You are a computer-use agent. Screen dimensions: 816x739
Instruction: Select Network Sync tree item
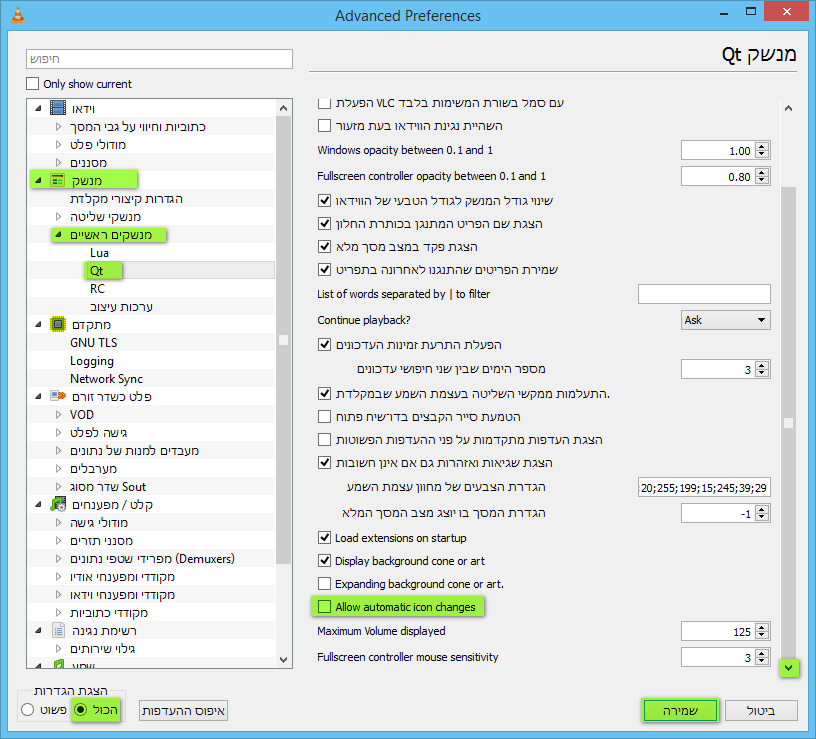tap(106, 379)
